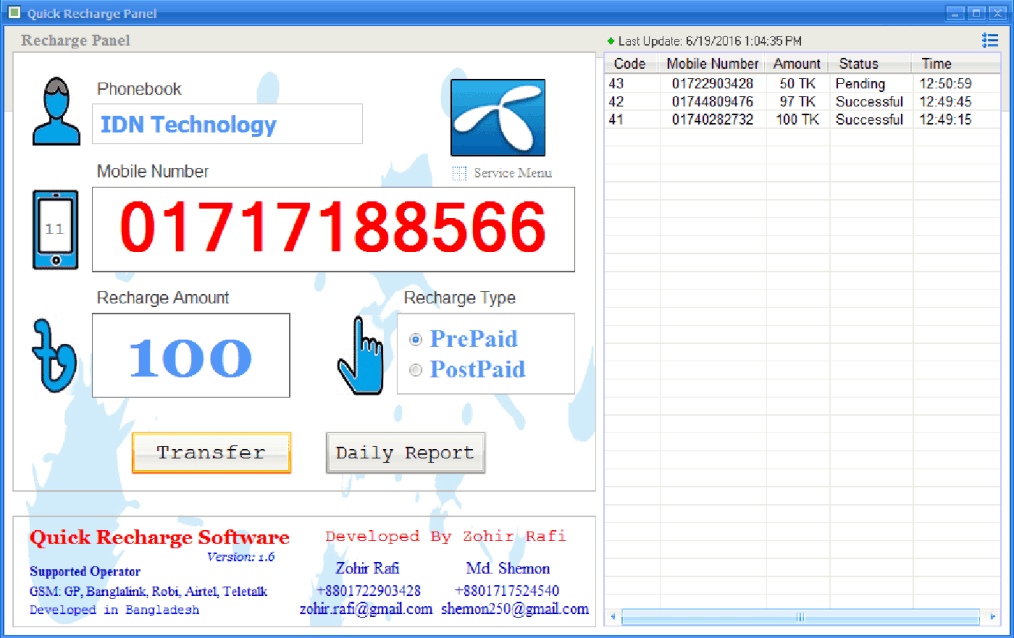Image resolution: width=1014 pixels, height=638 pixels.
Task: Select the PrePaid recharge type
Action: [x=416, y=340]
